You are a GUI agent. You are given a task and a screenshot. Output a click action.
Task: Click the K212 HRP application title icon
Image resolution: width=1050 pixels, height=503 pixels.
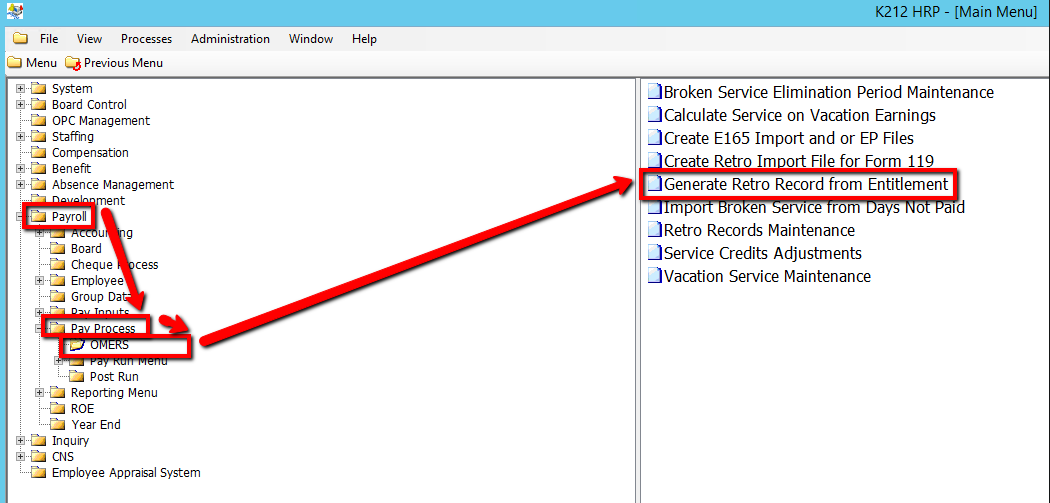click(13, 11)
